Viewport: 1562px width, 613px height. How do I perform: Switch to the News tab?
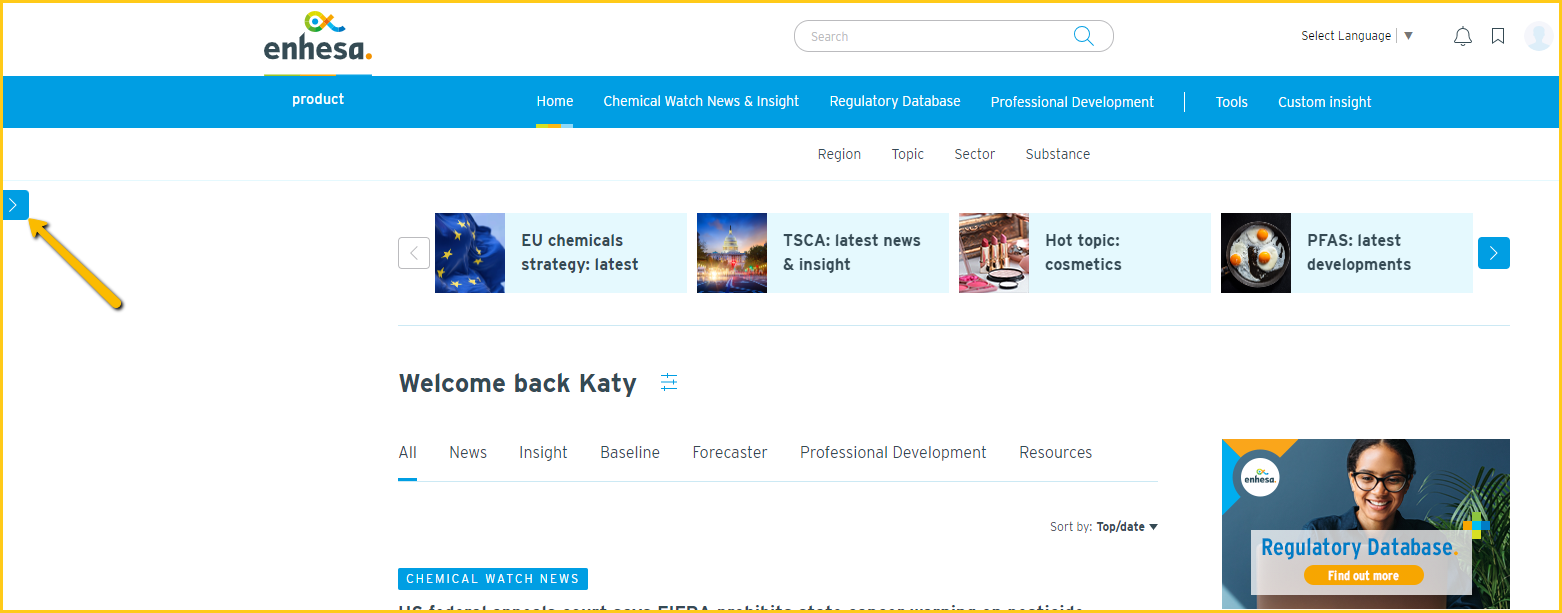[x=468, y=453]
